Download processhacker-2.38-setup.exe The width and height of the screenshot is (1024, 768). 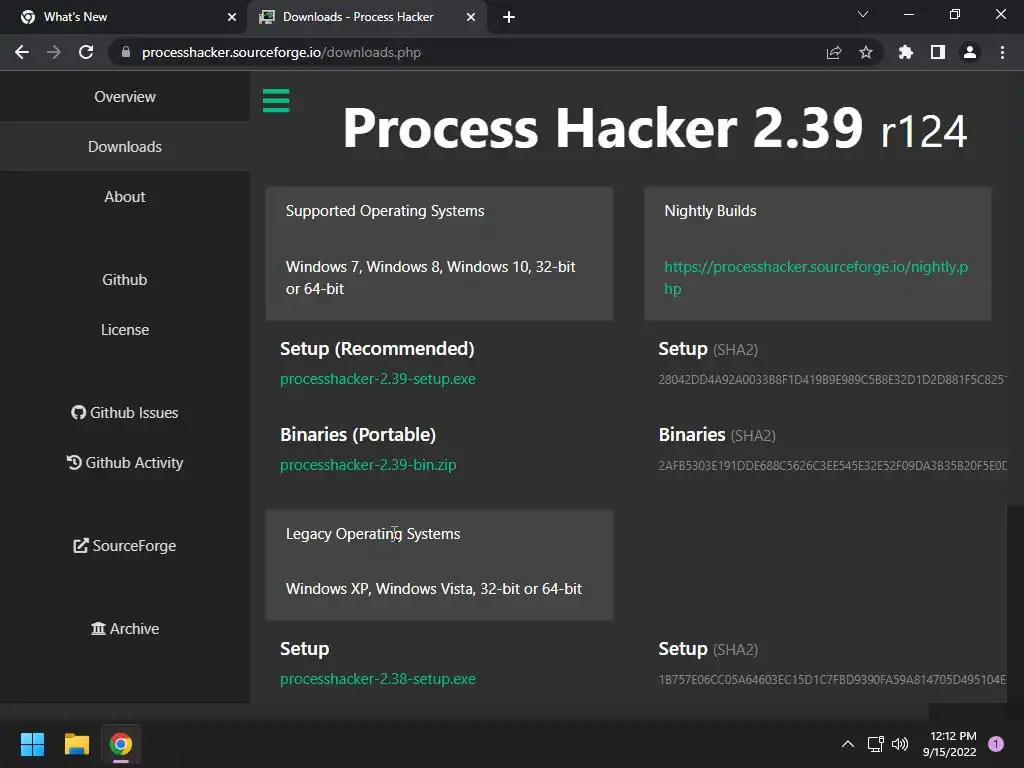(377, 679)
